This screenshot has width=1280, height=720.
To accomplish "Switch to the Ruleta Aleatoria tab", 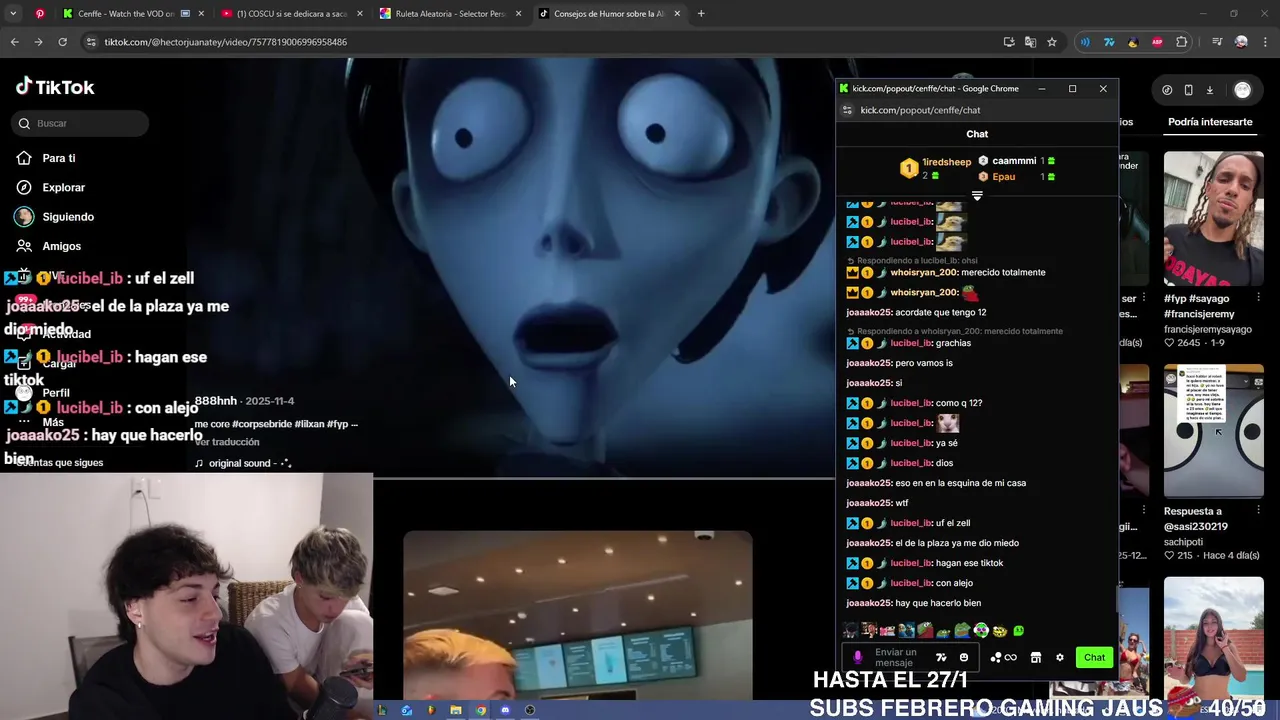I will coord(448,14).
